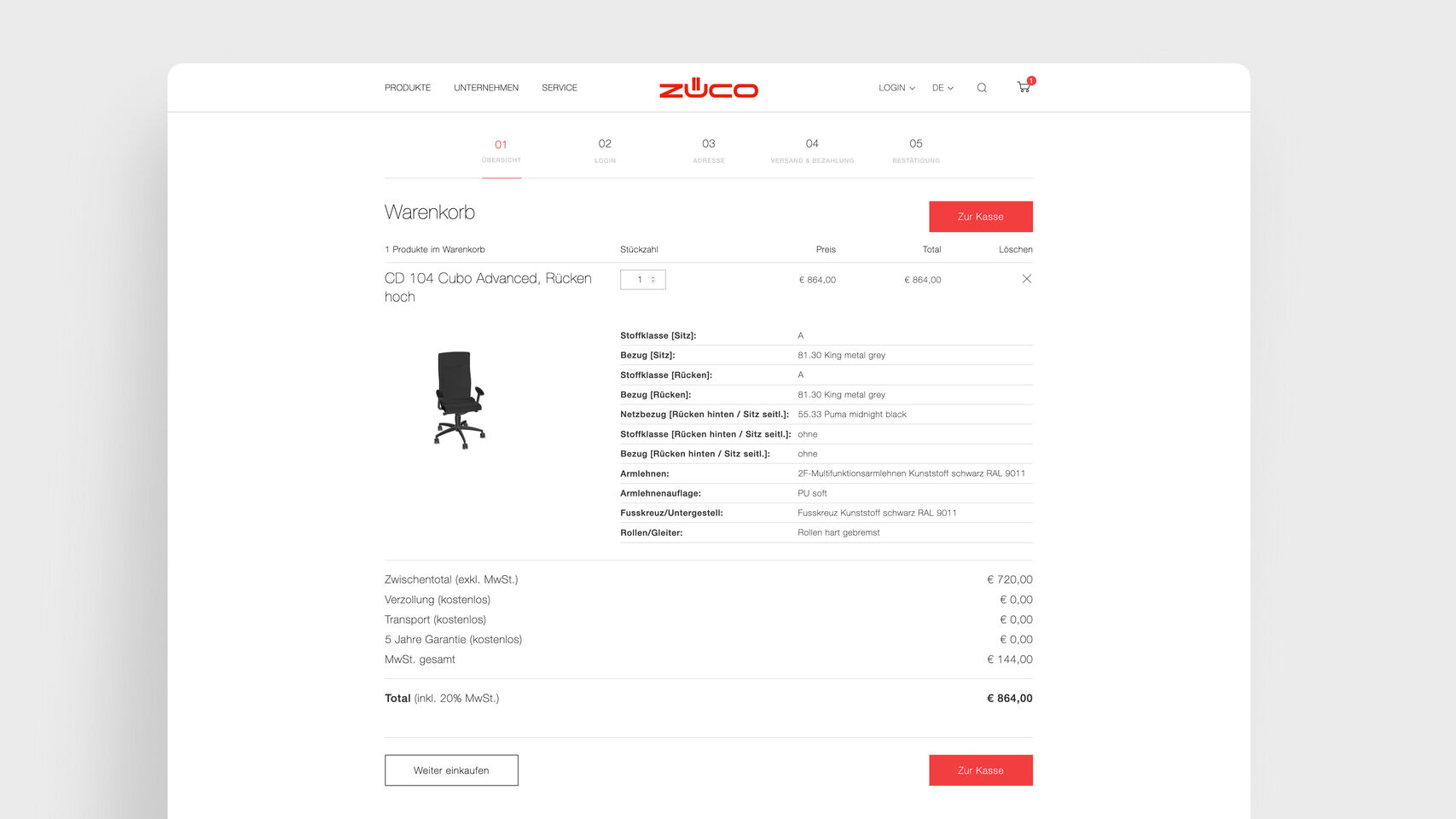Select '55.33 Puma midnight black' value
This screenshot has height=819, width=1456.
(x=852, y=415)
